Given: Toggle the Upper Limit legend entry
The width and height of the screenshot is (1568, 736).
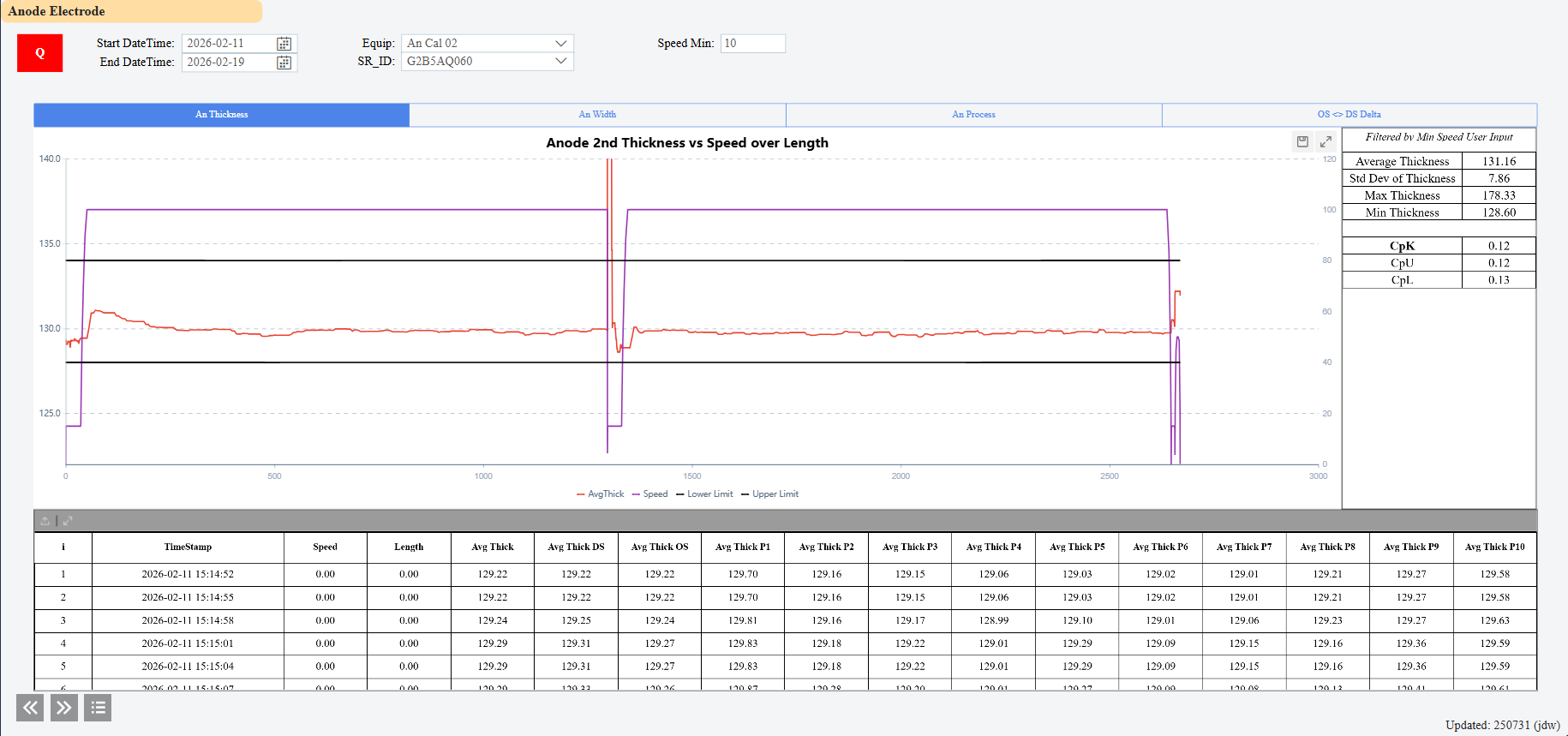Looking at the screenshot, I should click(769, 494).
